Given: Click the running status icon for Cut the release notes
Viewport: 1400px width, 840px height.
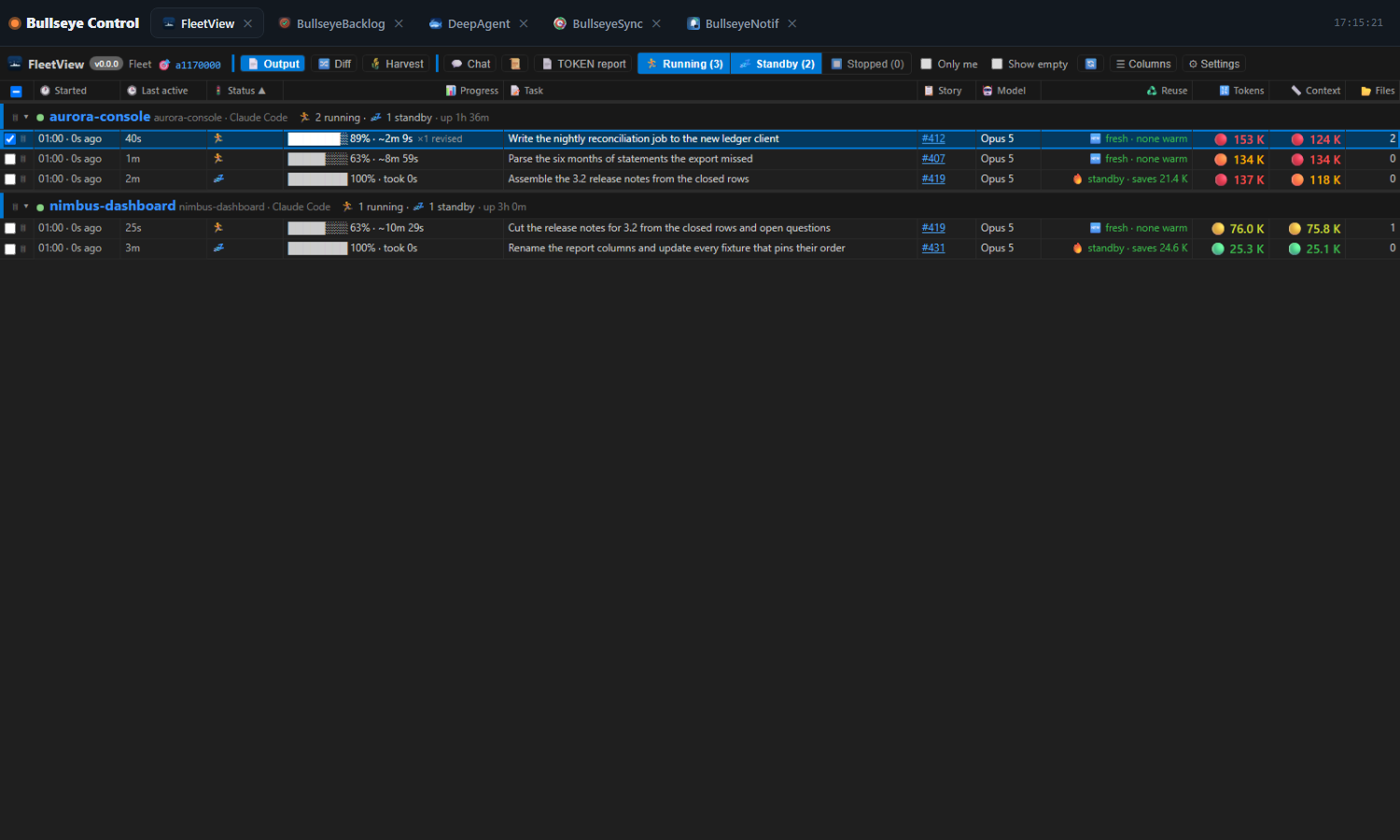Looking at the screenshot, I should [x=218, y=228].
